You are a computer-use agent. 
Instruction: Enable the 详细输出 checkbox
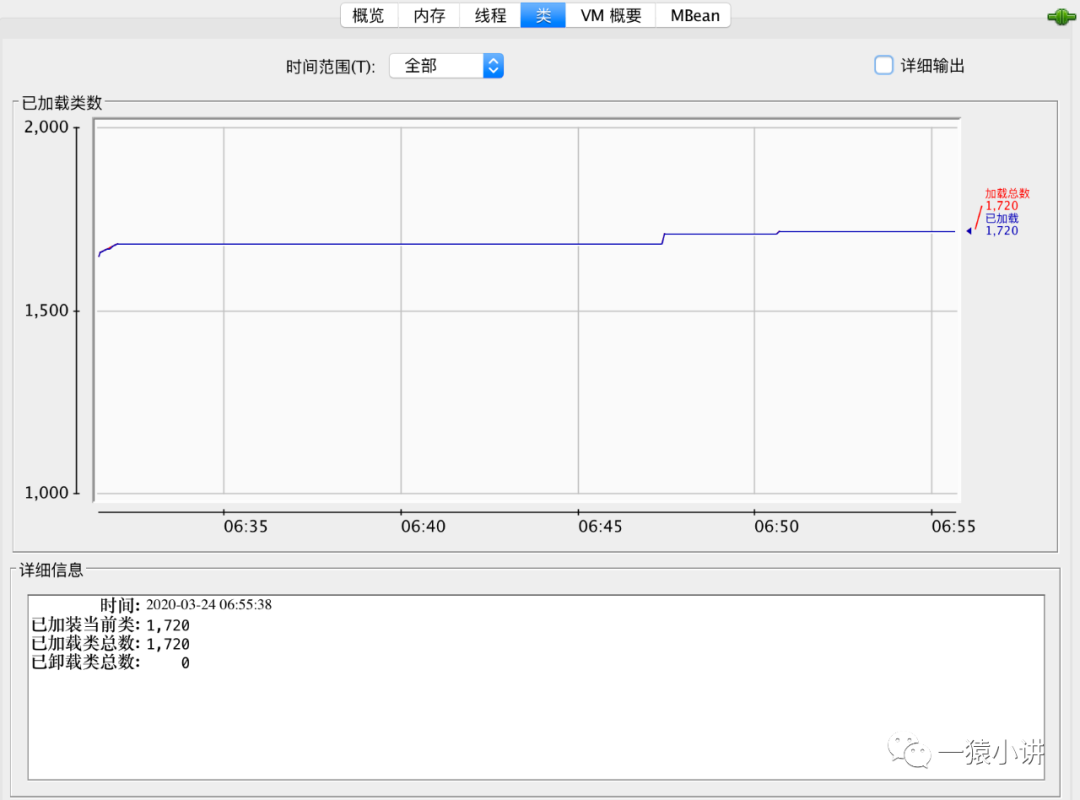click(x=884, y=65)
